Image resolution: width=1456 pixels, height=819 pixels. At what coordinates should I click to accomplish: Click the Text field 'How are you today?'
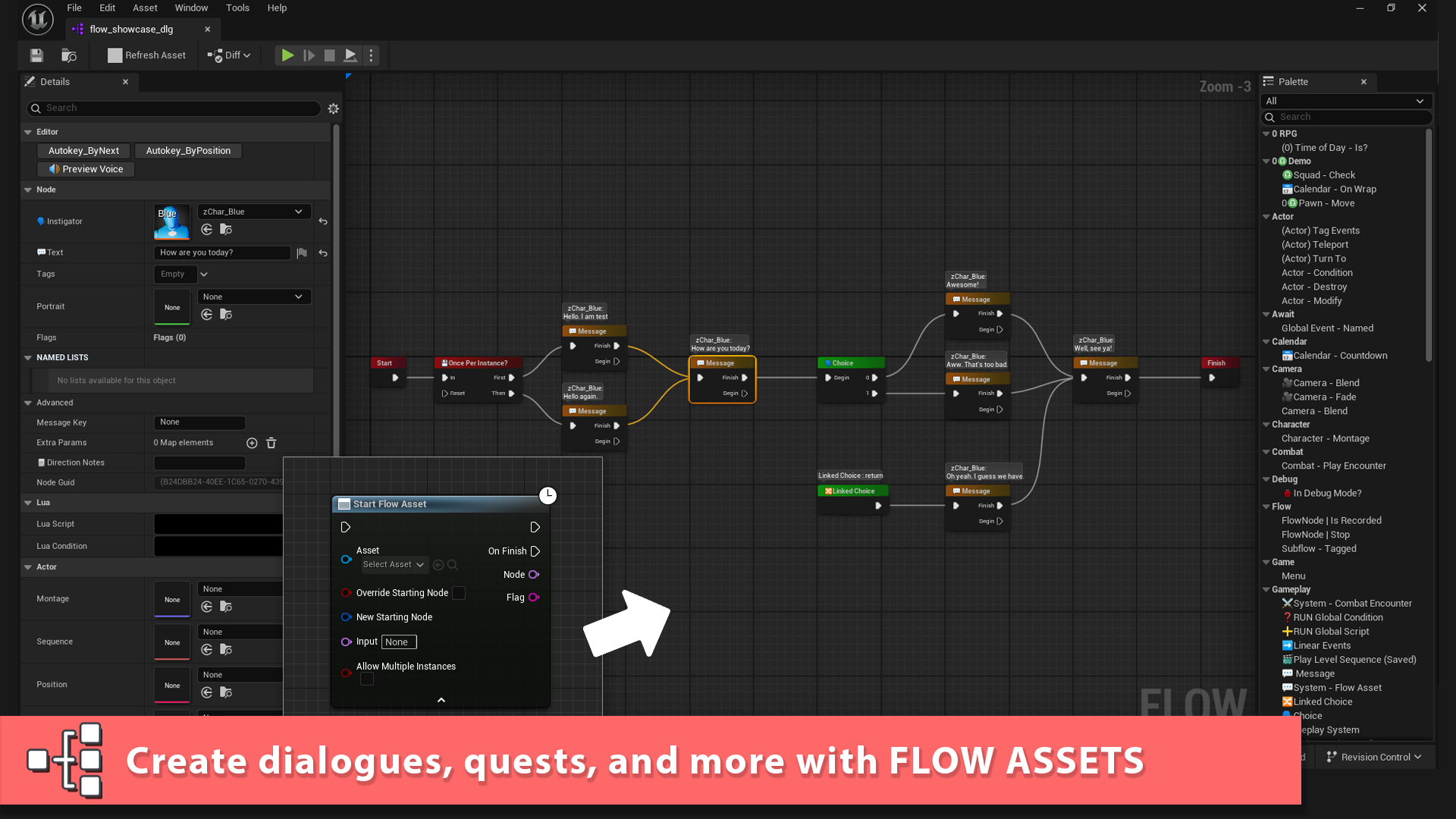pos(221,253)
